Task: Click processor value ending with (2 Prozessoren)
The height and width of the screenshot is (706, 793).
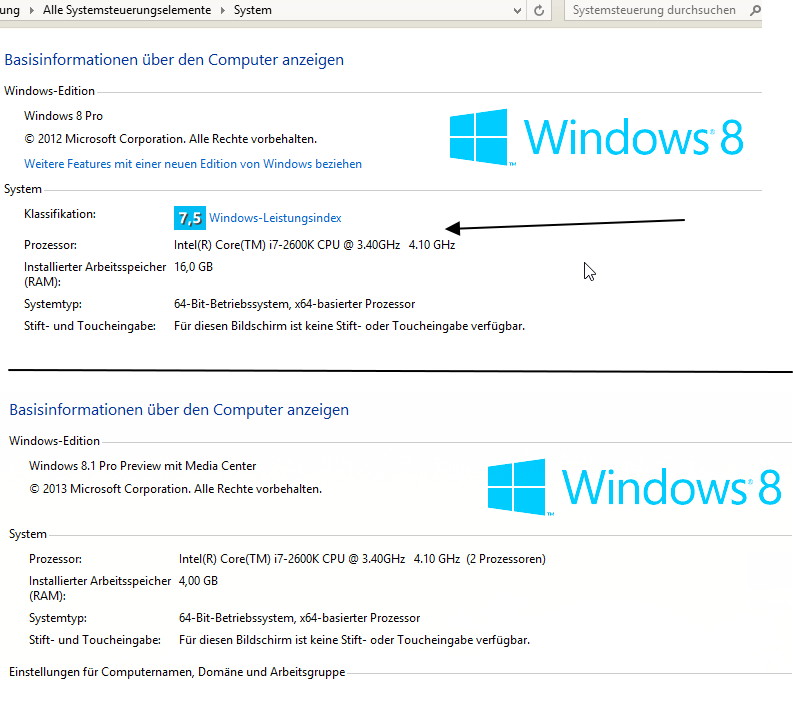Action: [362, 559]
